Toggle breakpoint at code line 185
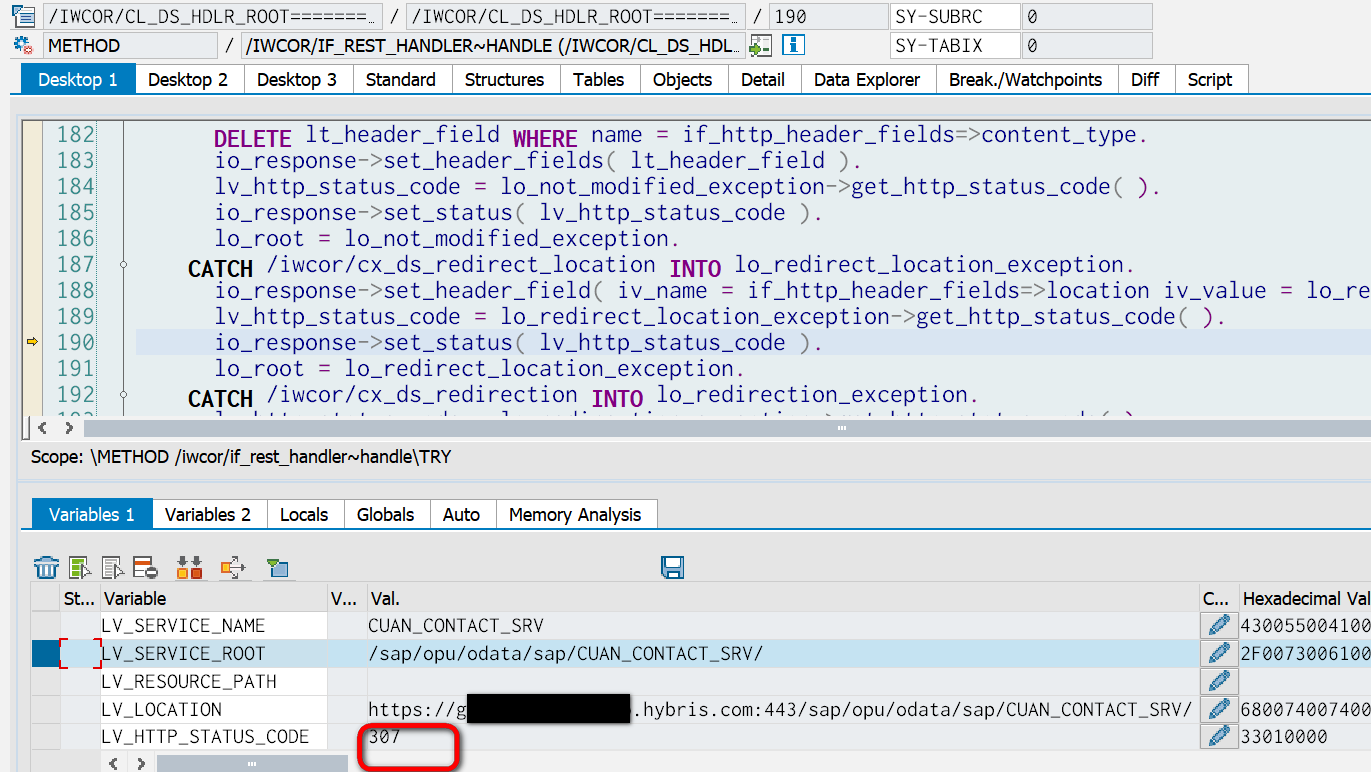Image resolution: width=1371 pixels, height=772 pixels. (32, 212)
